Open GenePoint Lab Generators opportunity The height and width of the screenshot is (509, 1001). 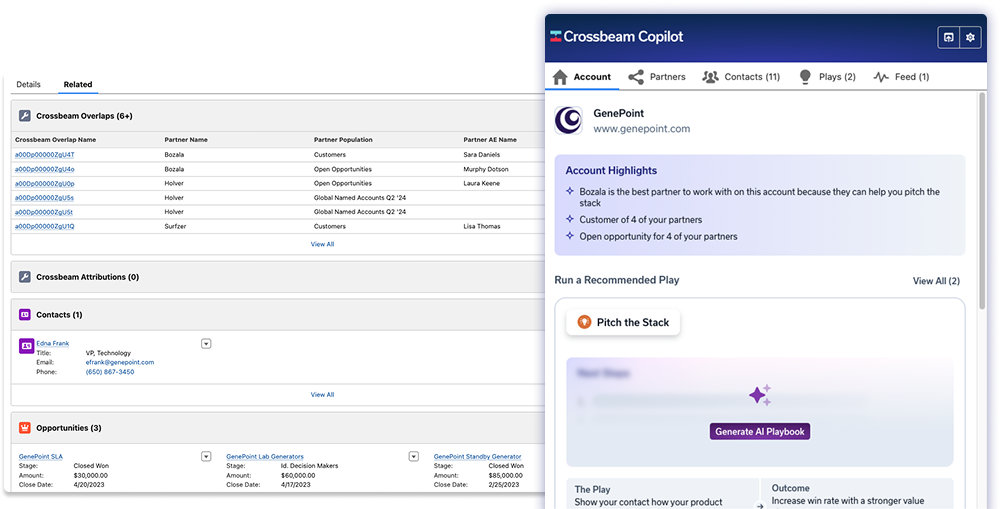pos(265,457)
